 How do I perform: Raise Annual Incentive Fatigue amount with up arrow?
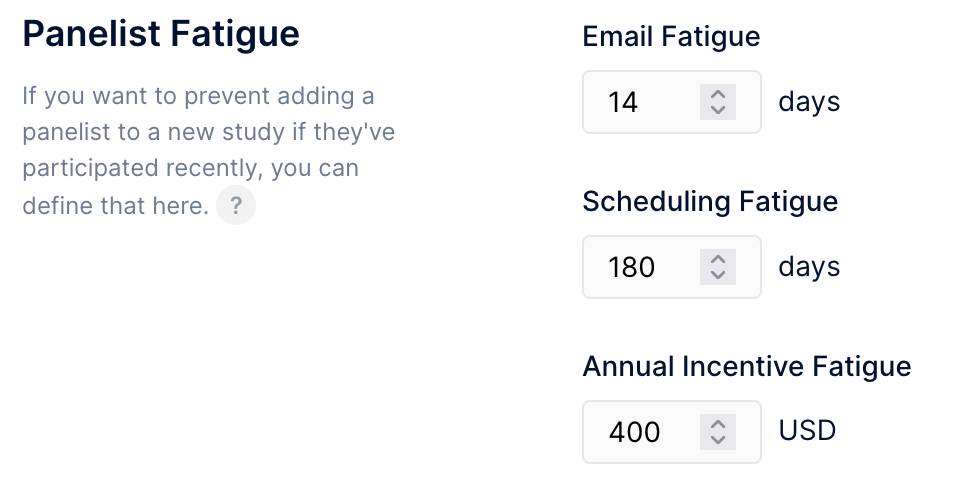click(x=718, y=424)
